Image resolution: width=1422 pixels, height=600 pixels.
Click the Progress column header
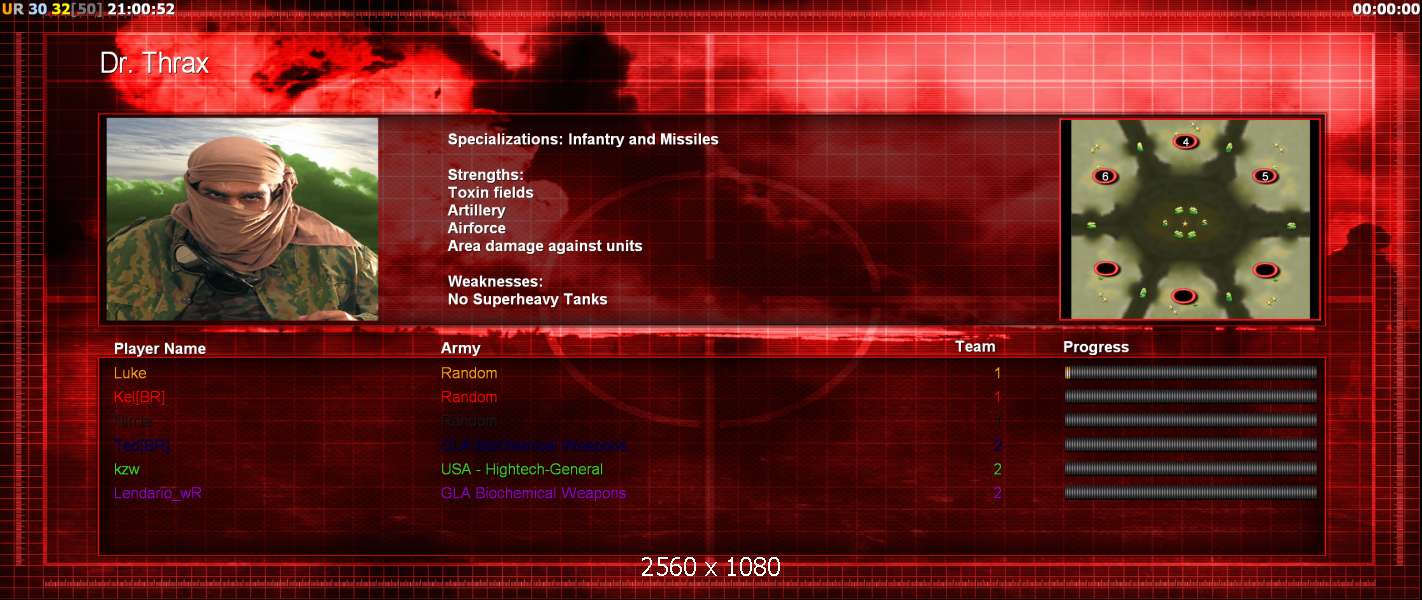coord(1096,347)
